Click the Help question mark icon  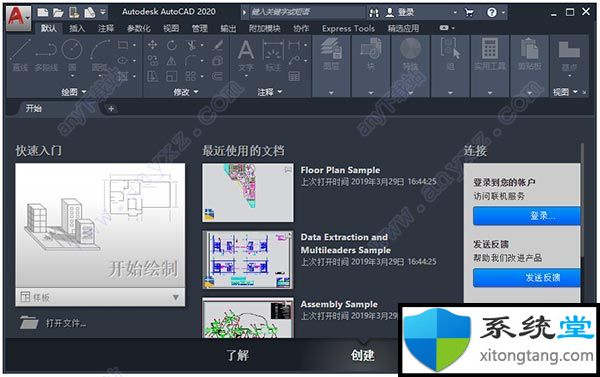click(492, 13)
